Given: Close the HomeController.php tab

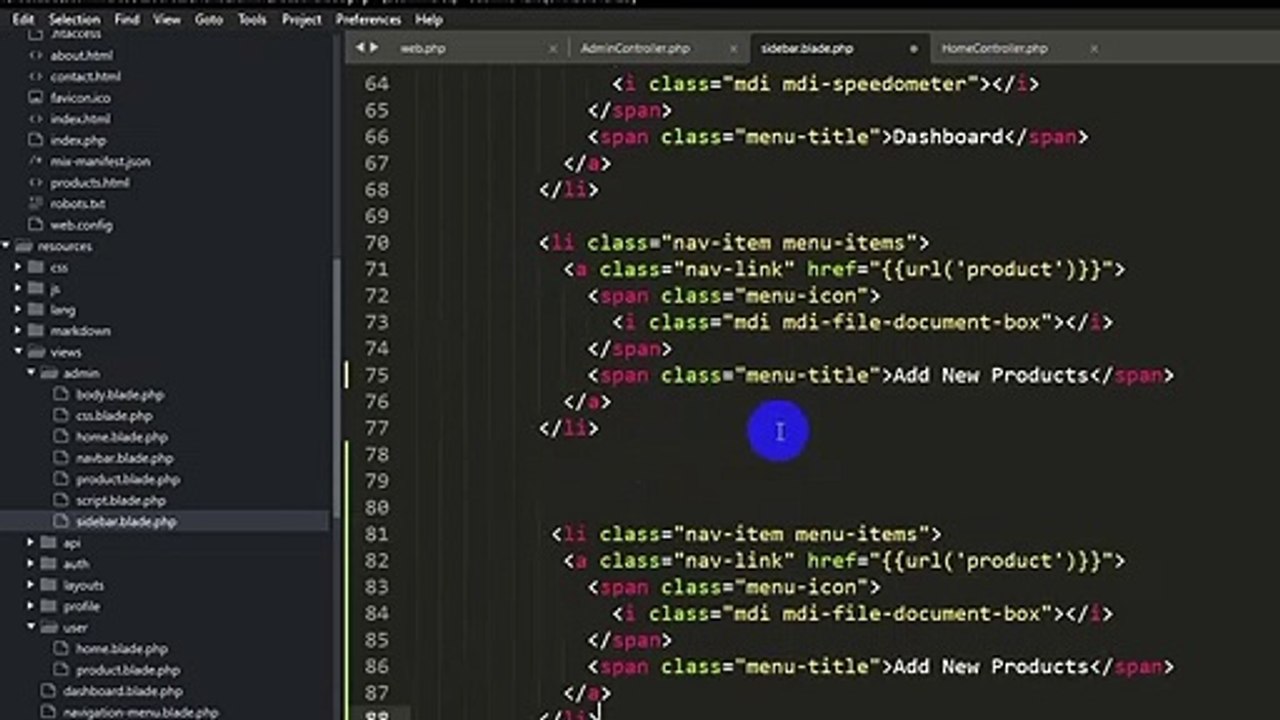Looking at the screenshot, I should coord(1093,48).
